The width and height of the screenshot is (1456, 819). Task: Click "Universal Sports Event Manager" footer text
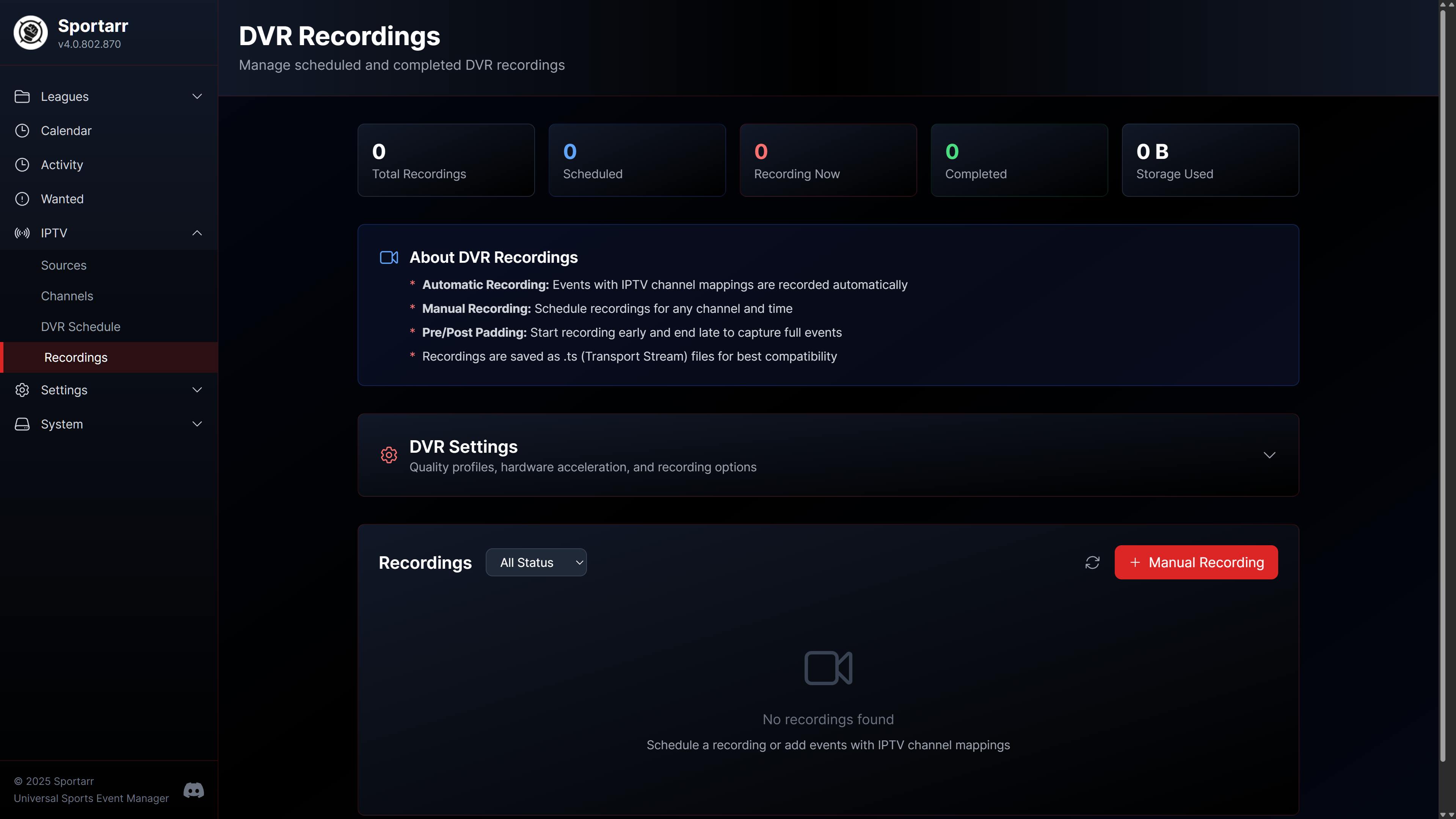tap(91, 798)
